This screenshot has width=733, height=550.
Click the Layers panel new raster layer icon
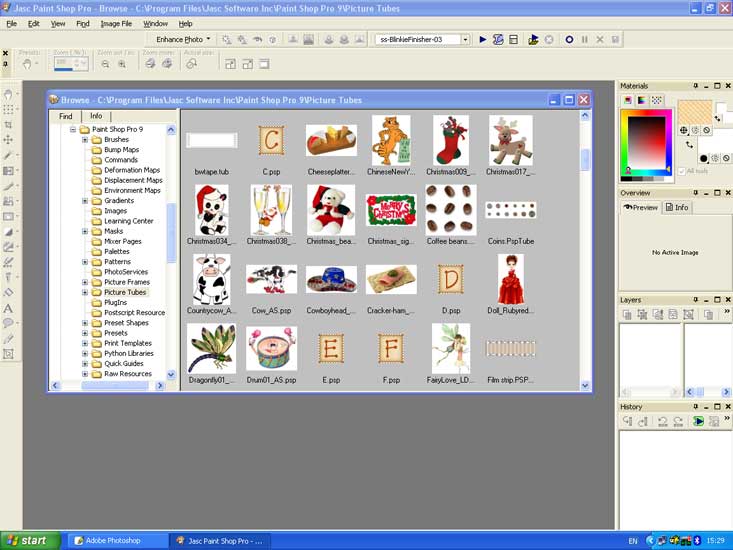click(x=627, y=314)
